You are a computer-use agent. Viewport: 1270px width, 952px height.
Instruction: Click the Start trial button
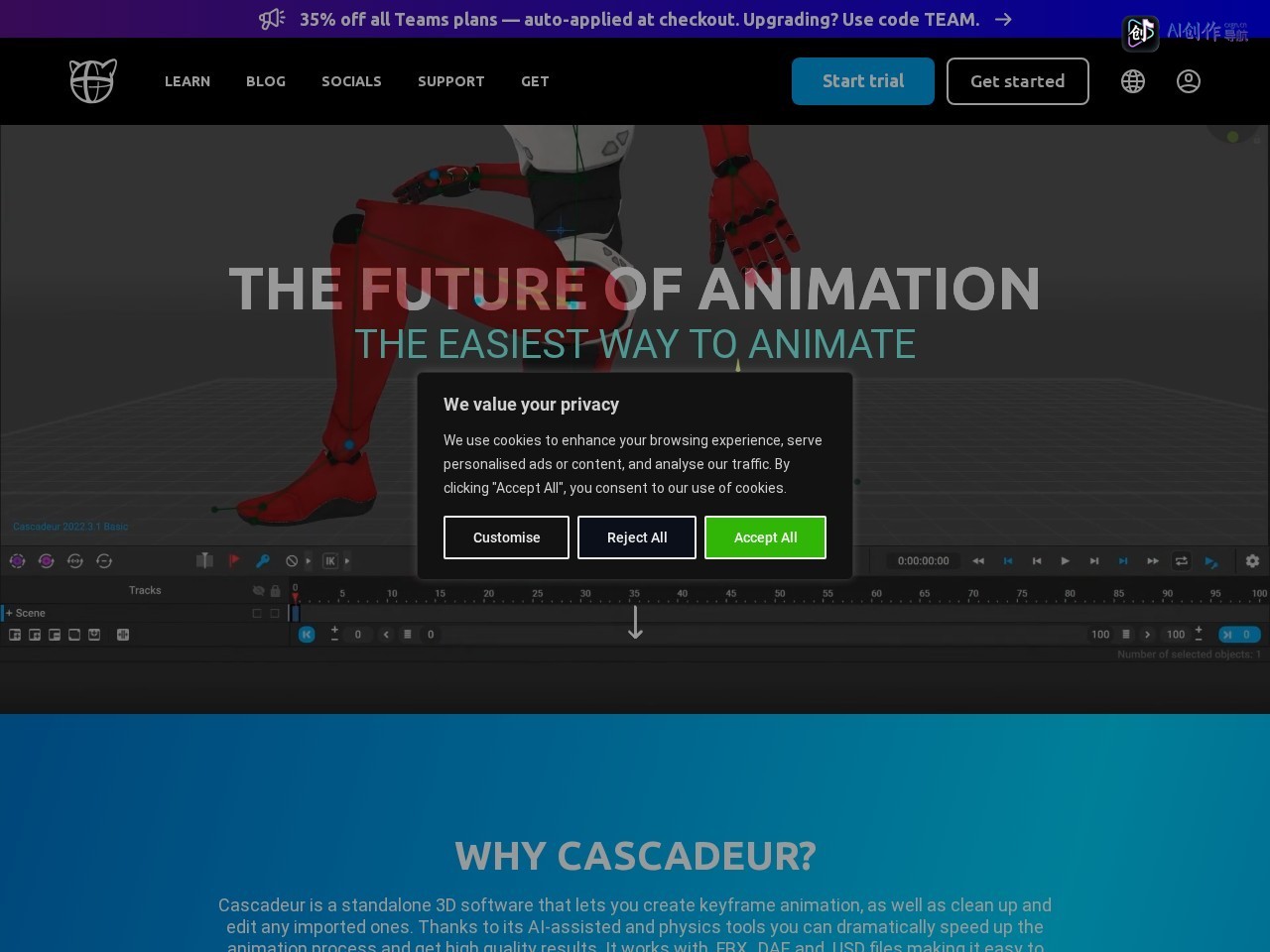click(x=863, y=81)
